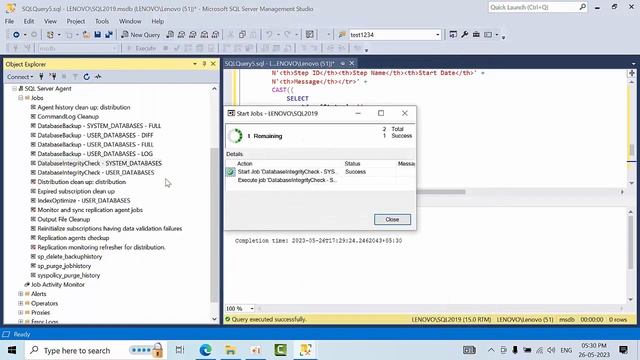The width and height of the screenshot is (640, 360).
Task: Select the sp_purge_jobhistory job
Action: [x=64, y=266]
